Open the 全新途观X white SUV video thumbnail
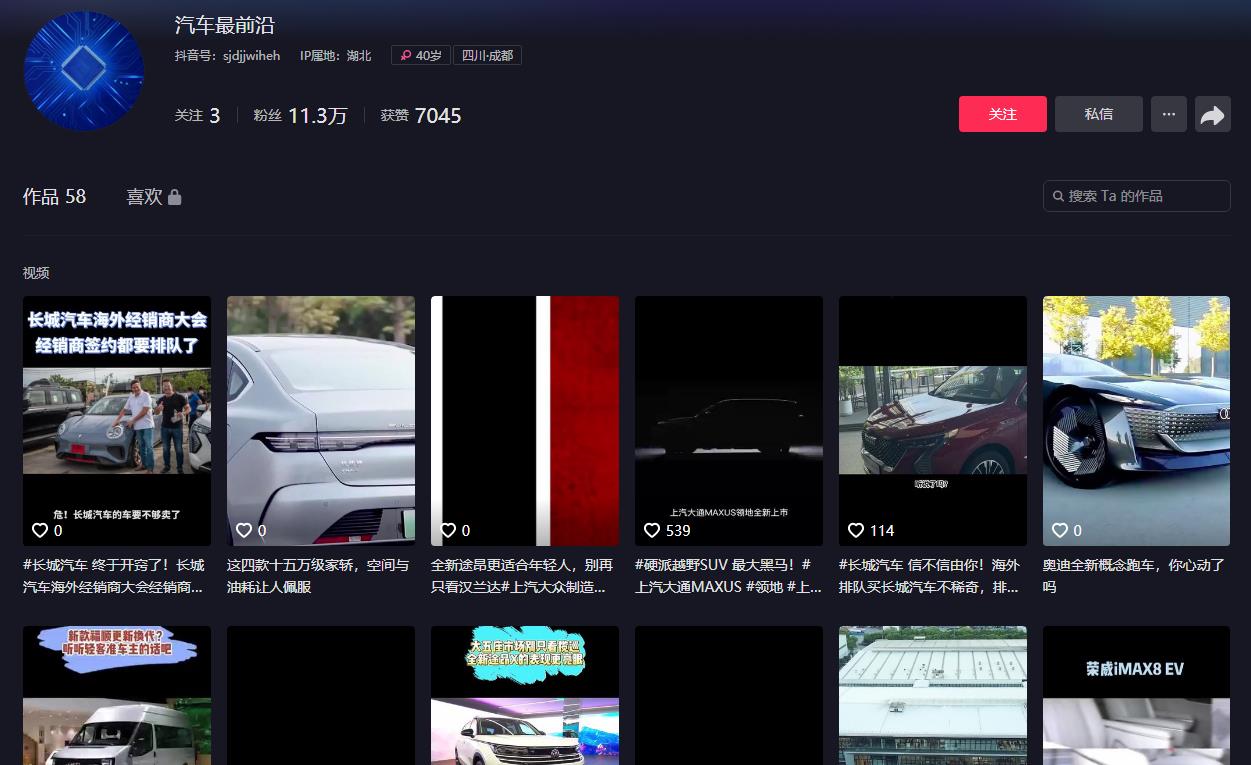Image resolution: width=1251 pixels, height=765 pixels. coord(525,695)
